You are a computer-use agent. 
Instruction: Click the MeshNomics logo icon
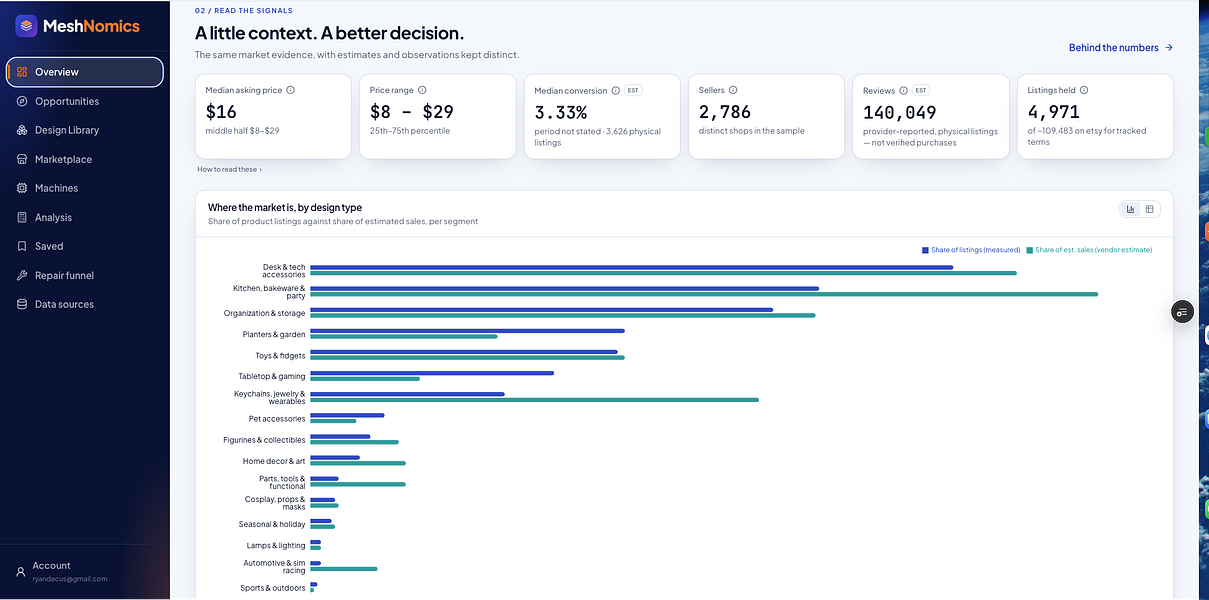[x=27, y=26]
